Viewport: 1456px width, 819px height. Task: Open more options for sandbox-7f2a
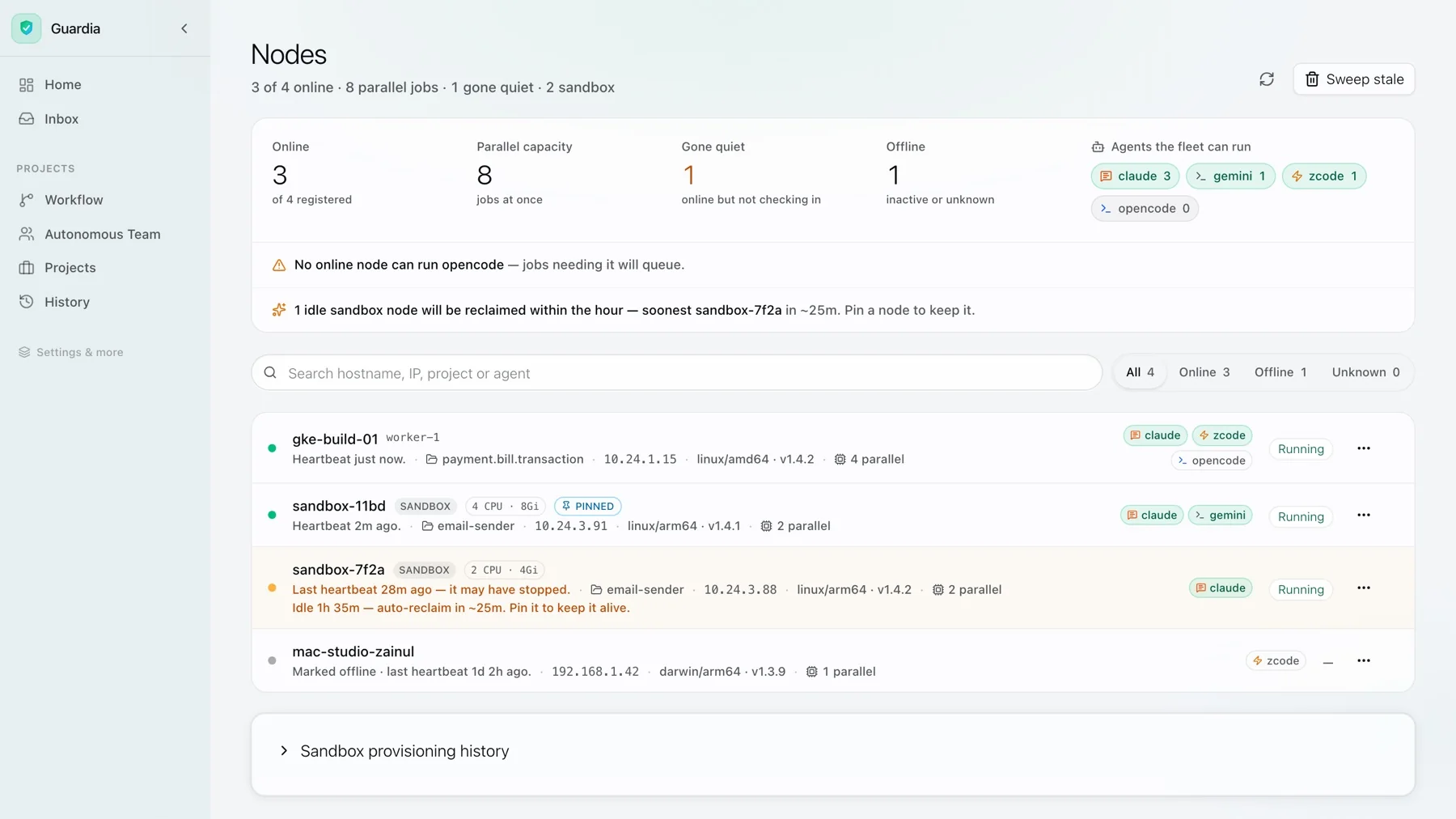click(x=1364, y=588)
